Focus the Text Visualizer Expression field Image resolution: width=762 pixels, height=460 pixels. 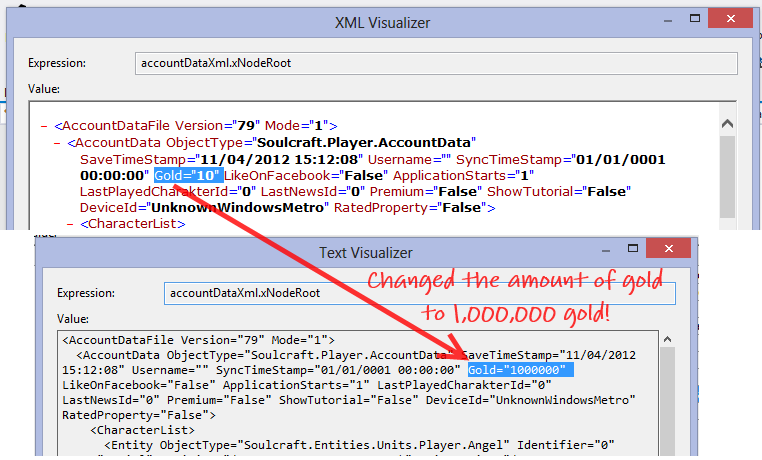click(420, 293)
